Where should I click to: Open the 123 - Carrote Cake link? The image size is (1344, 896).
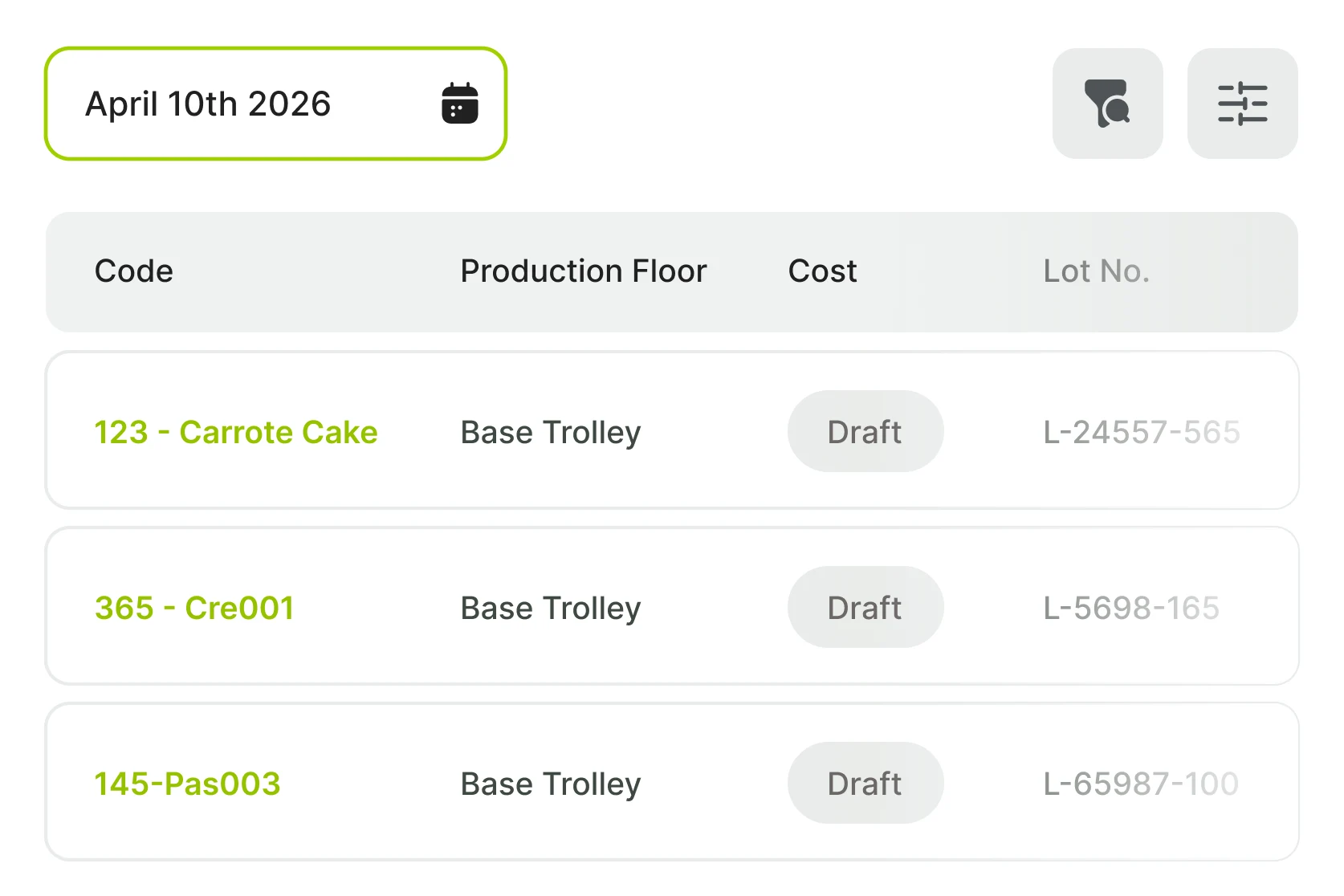click(236, 432)
